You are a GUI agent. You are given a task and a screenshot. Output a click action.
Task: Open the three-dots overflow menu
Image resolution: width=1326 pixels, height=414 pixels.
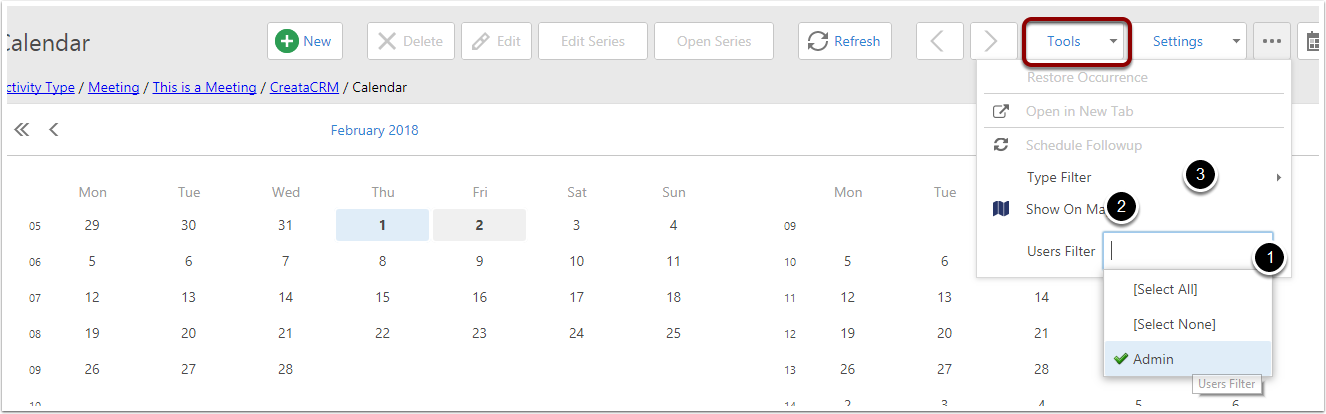(x=1272, y=41)
